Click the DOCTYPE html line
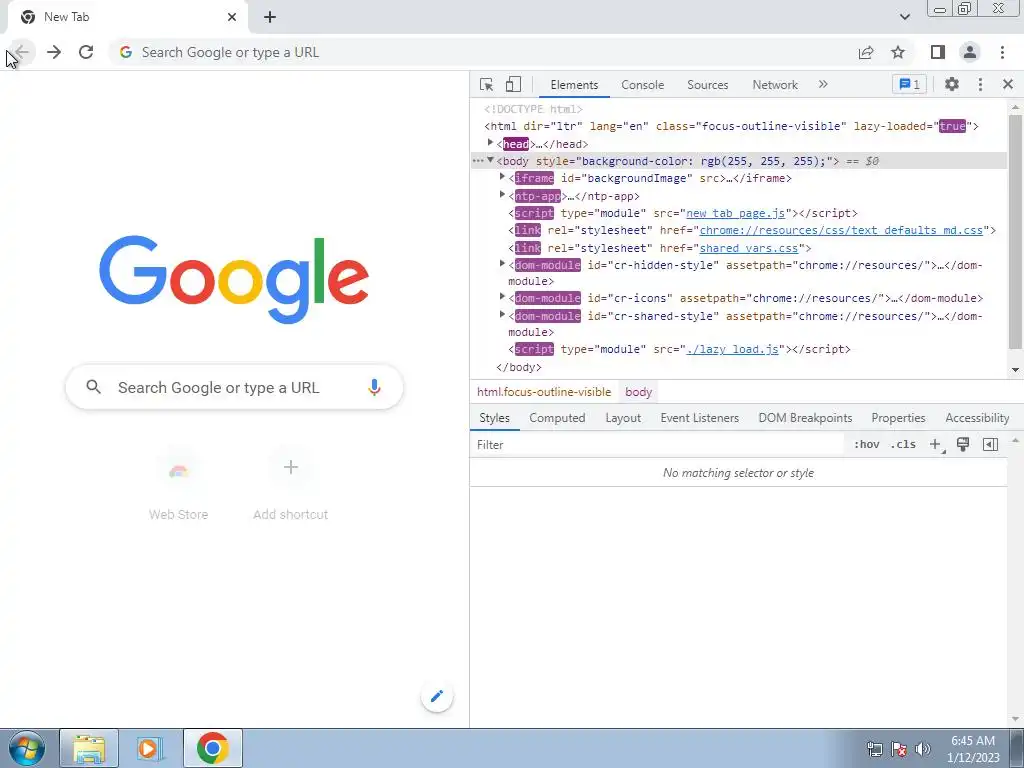The width and height of the screenshot is (1024, 768). point(533,109)
